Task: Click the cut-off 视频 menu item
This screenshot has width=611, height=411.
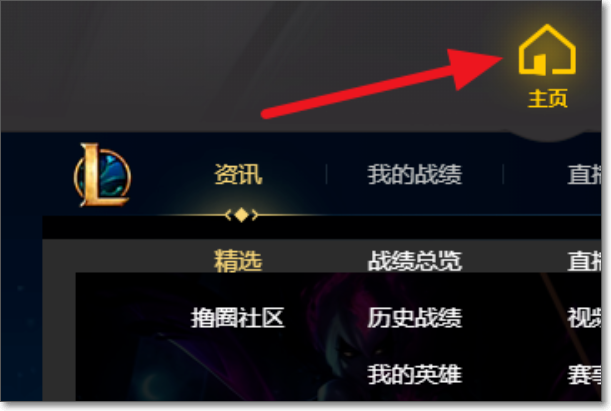Action: coord(584,318)
